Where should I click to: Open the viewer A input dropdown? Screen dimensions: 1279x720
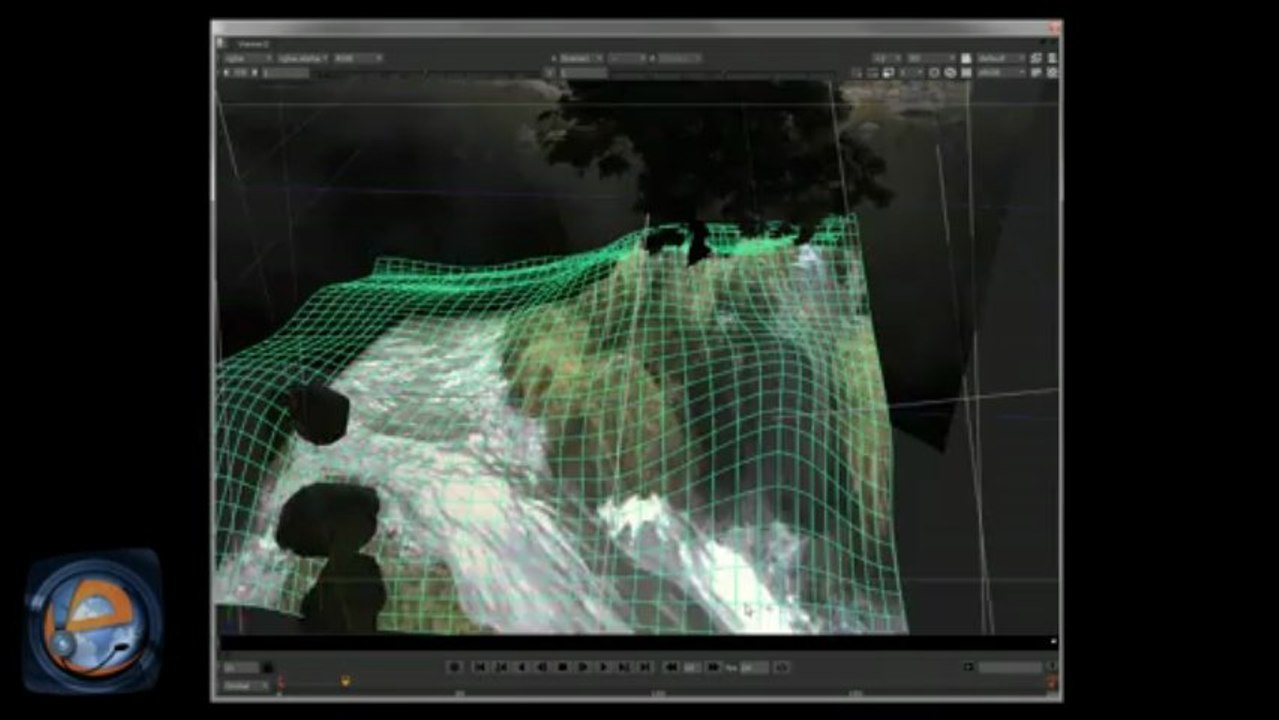tap(583, 58)
